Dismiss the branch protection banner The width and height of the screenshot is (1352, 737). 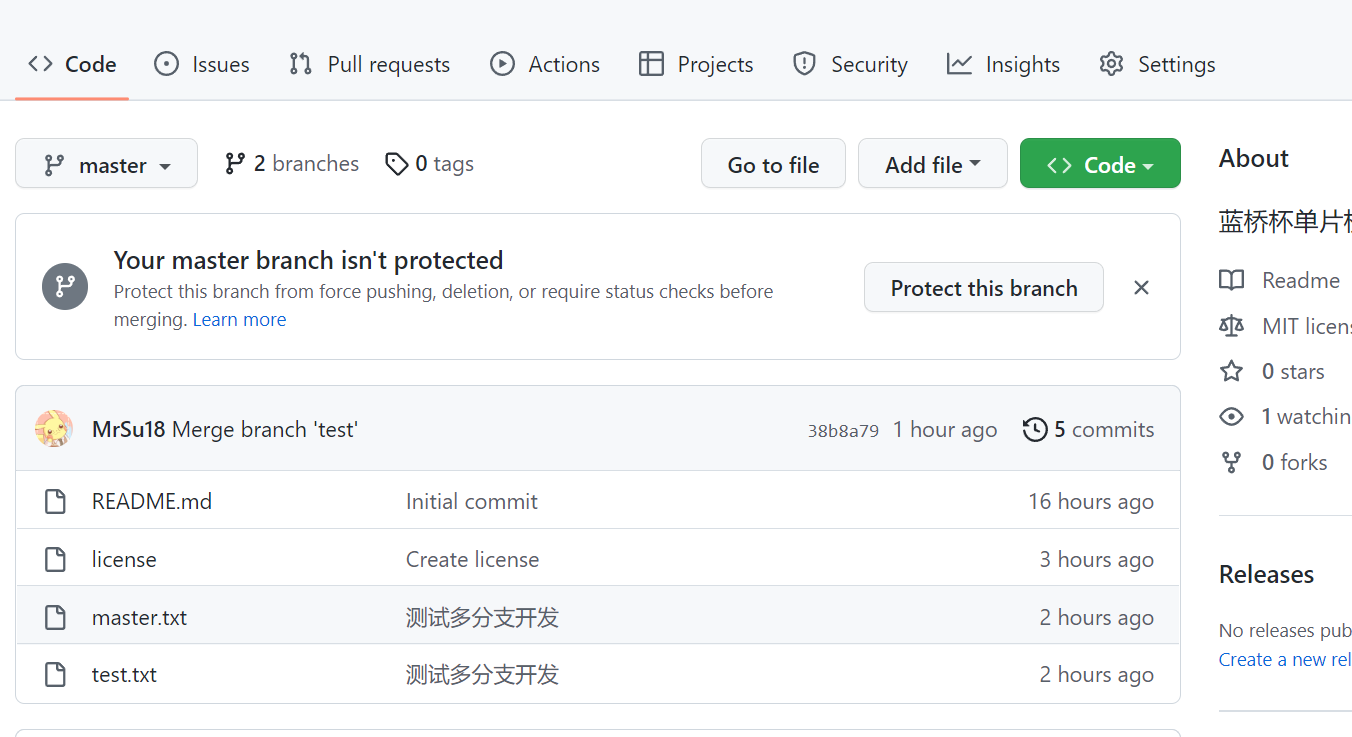[x=1141, y=288]
